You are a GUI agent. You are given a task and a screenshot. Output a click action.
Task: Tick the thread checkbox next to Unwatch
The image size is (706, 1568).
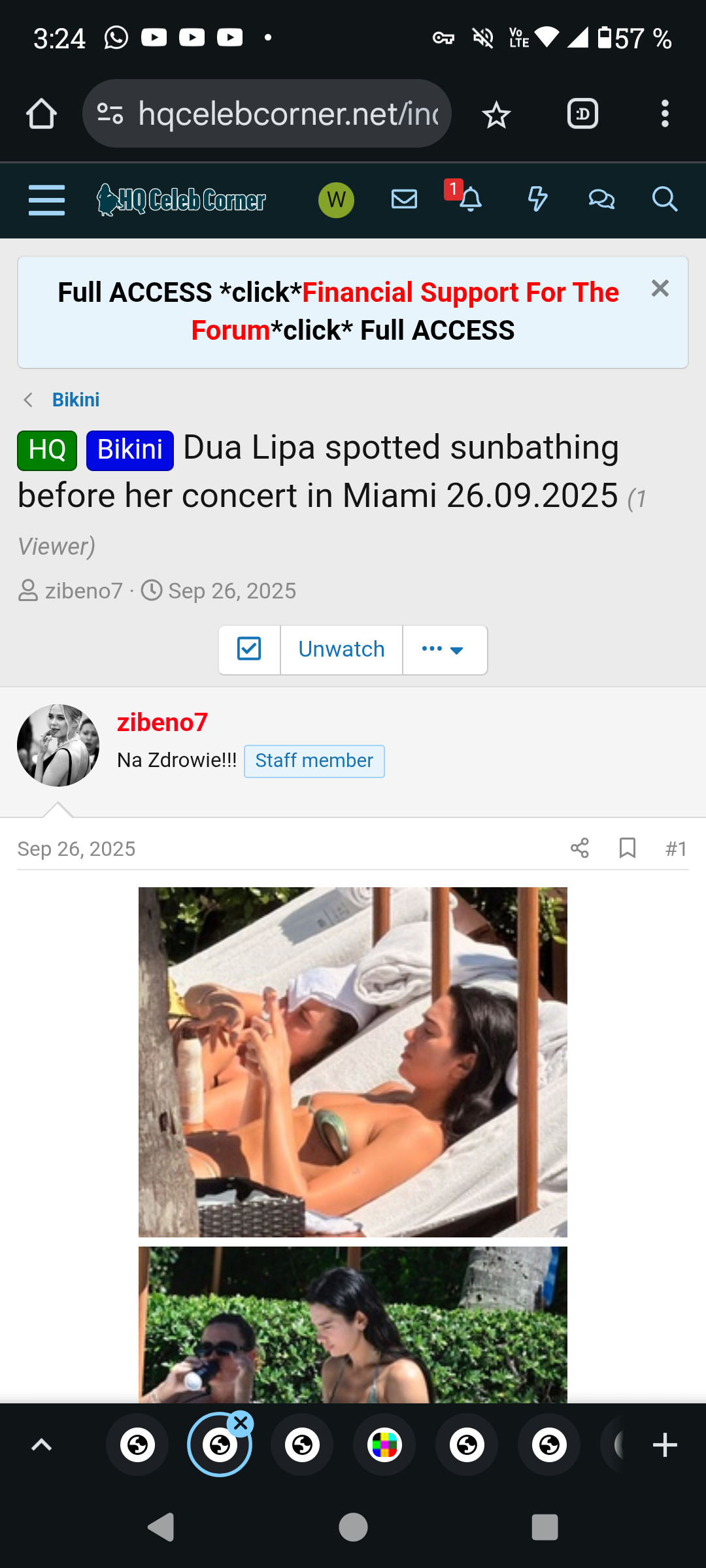[249, 649]
